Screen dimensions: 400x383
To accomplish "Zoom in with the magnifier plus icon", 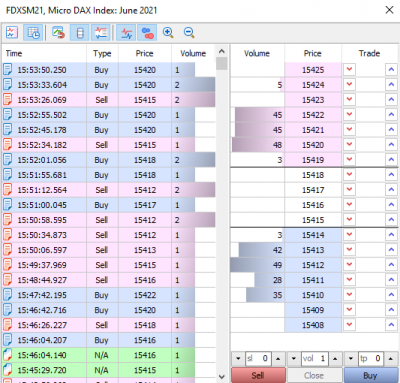I will pyautogui.click(x=168, y=33).
